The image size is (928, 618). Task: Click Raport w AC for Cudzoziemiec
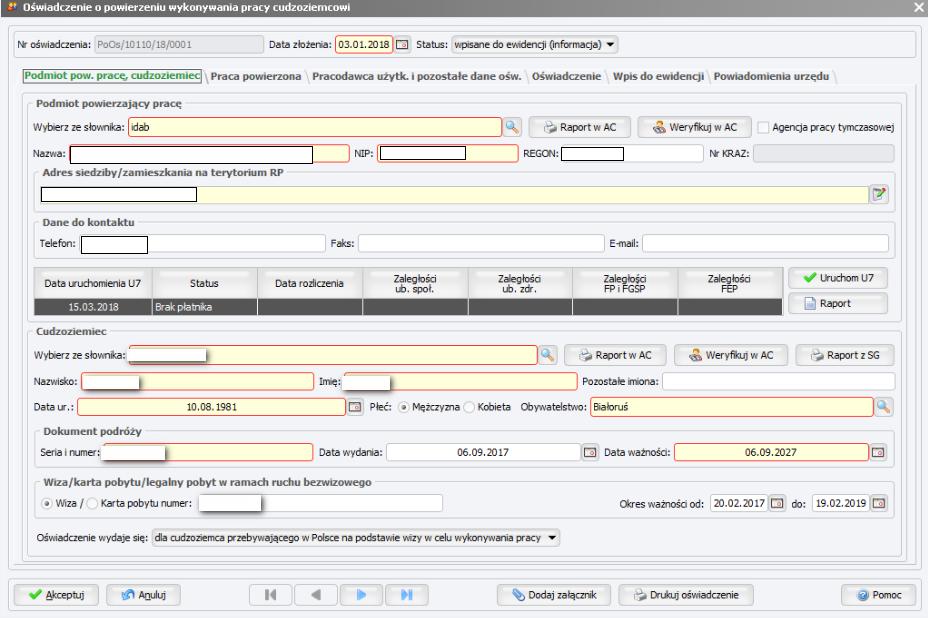[615, 355]
